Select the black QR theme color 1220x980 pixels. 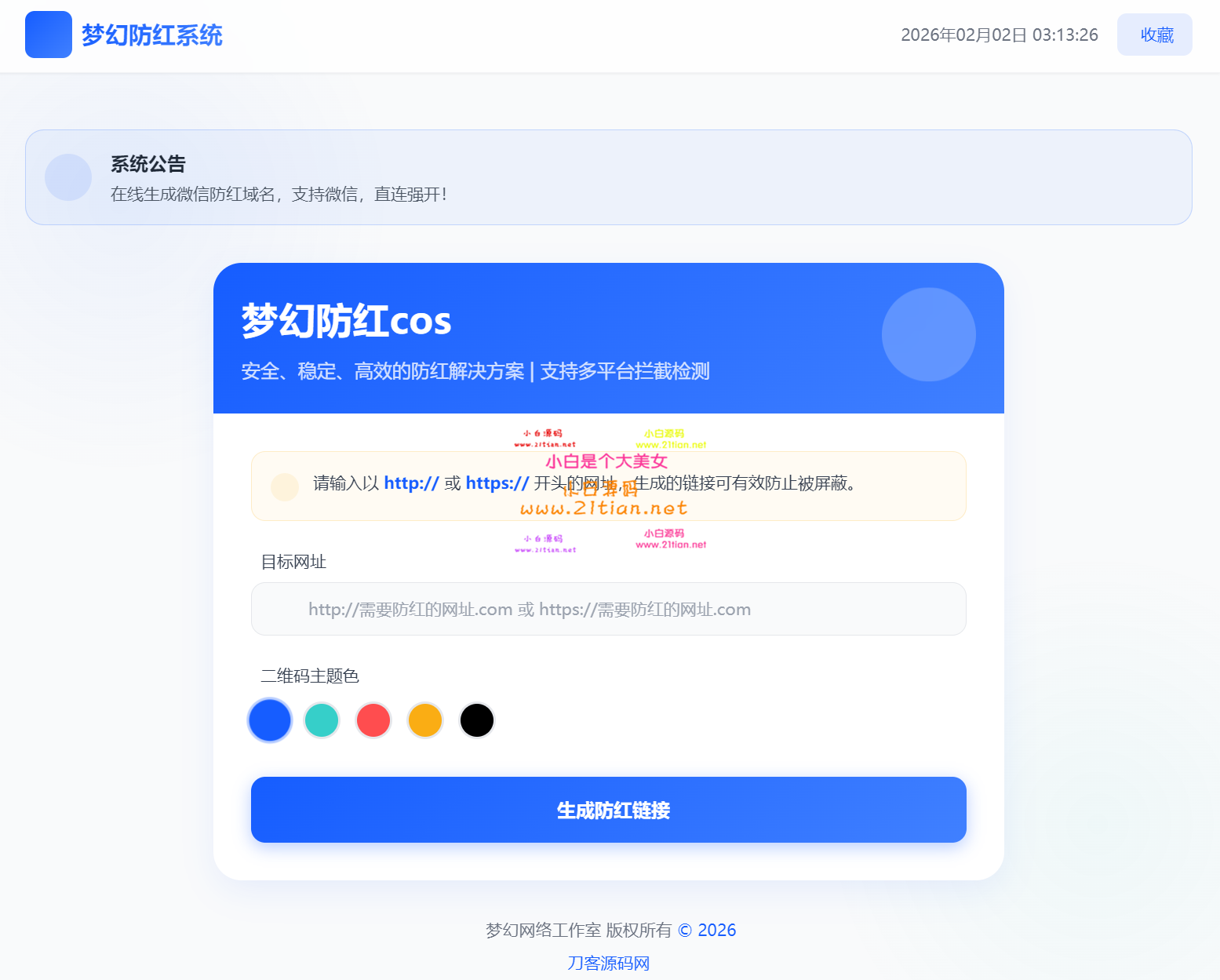(477, 720)
